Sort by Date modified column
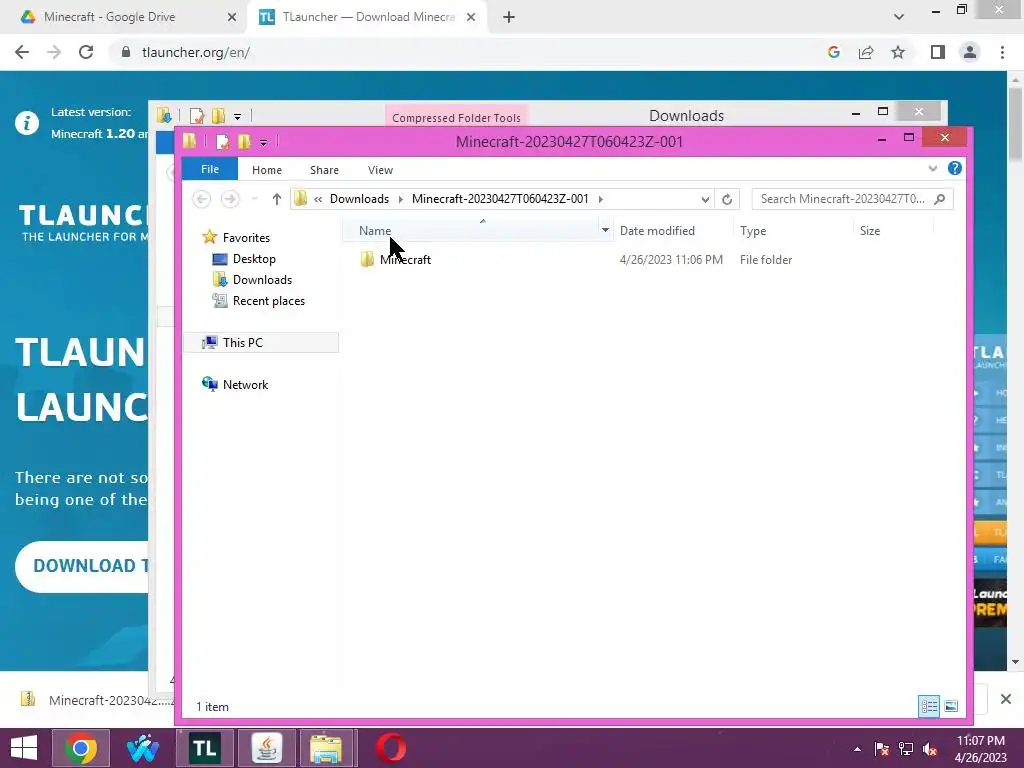 coord(657,231)
